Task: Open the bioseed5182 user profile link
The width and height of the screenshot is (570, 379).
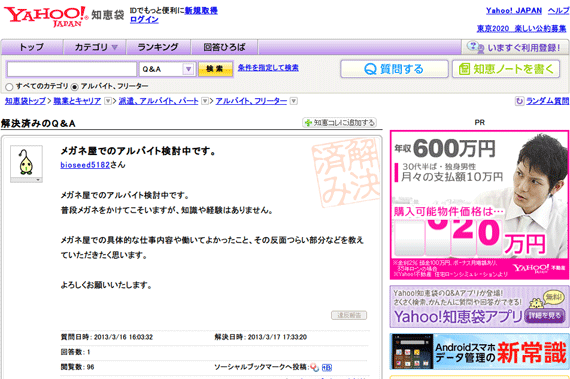Action: tap(85, 165)
